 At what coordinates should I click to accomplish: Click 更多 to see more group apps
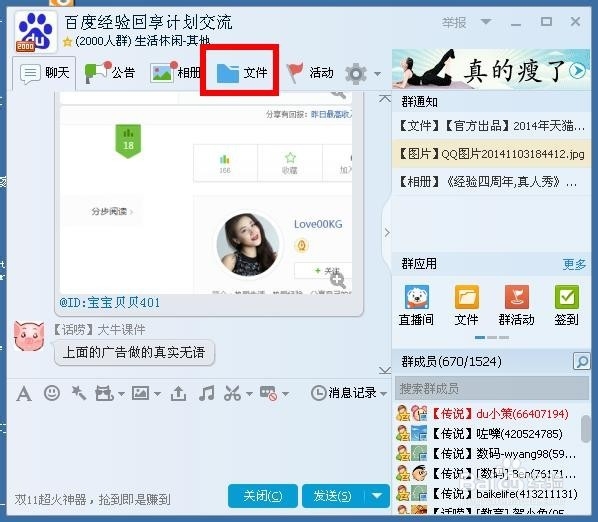[574, 264]
